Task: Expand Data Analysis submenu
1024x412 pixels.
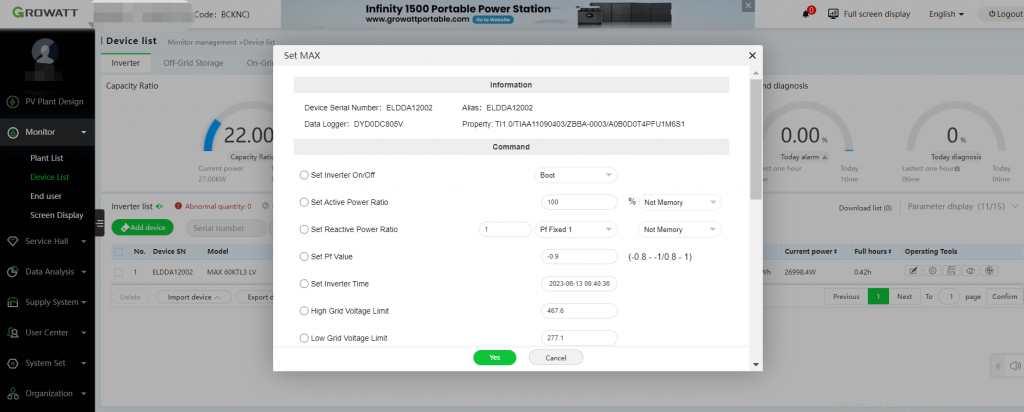Action: click(x=84, y=272)
